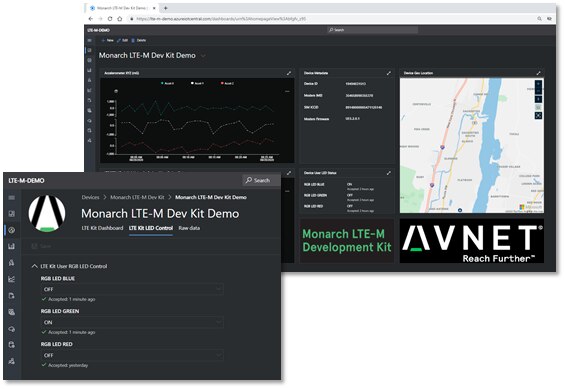The width and height of the screenshot is (565, 389).
Task: Click New in dashboard toolbar
Action: point(107,40)
